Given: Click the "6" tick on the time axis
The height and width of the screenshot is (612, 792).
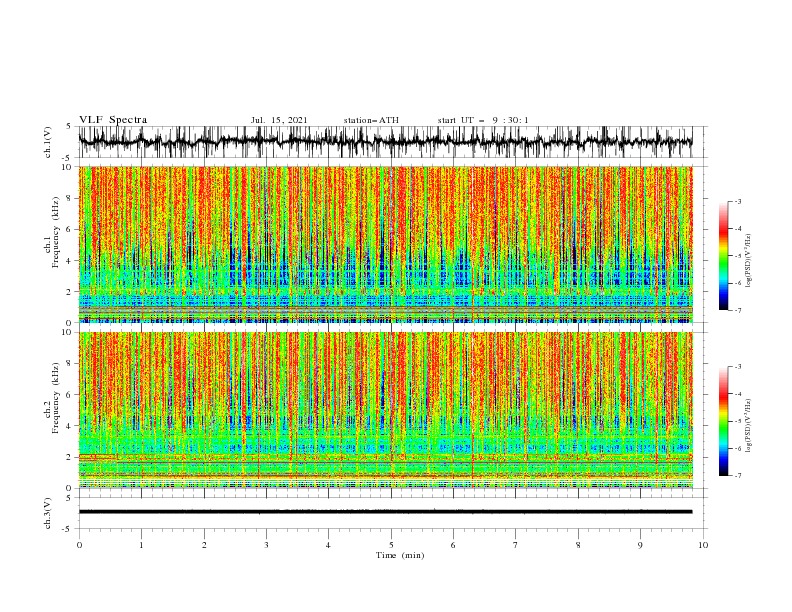Looking at the screenshot, I should pos(453,545).
